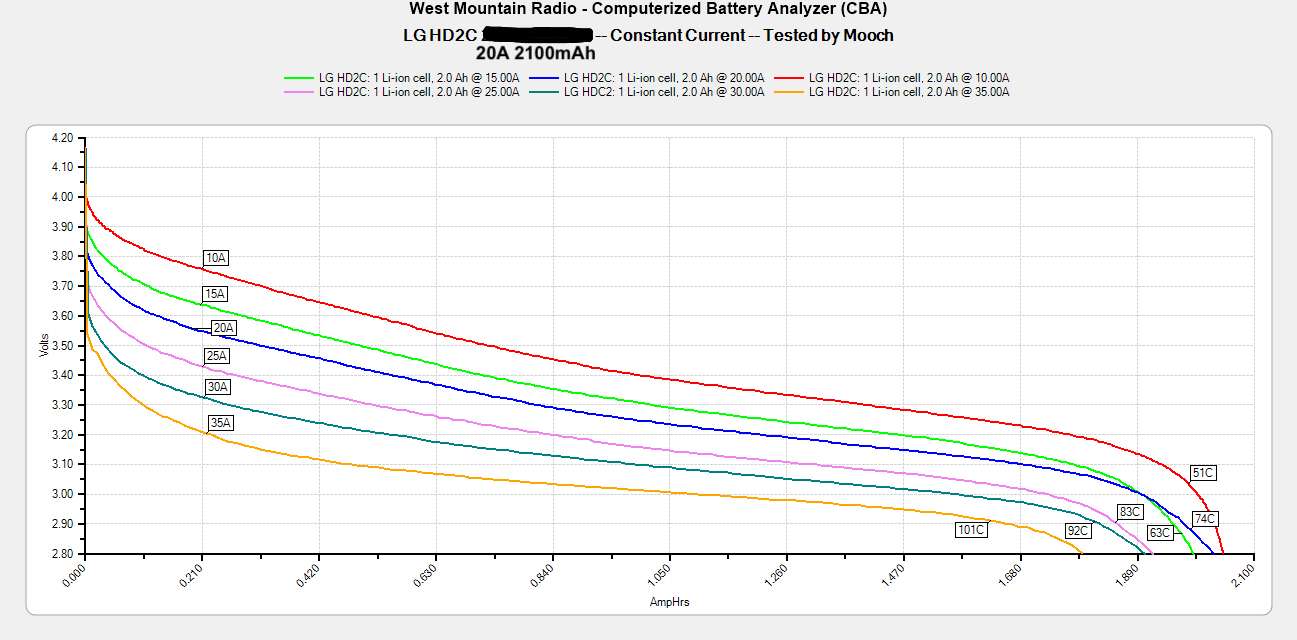
Task: Select the pink 25.00A legend entry text
Action: pyautogui.click(x=419, y=92)
